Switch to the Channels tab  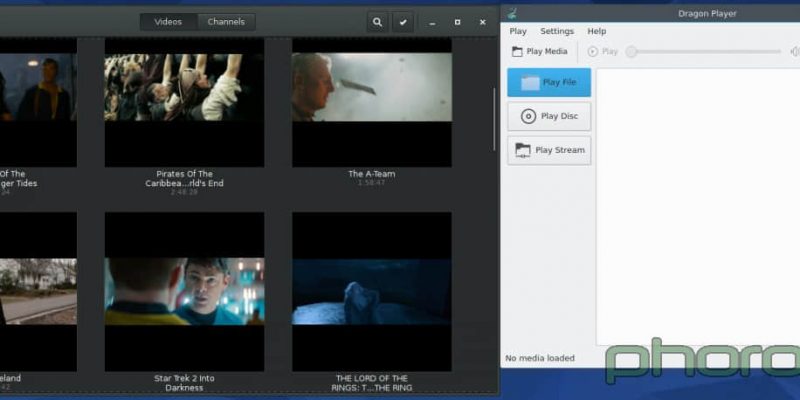[x=226, y=22]
